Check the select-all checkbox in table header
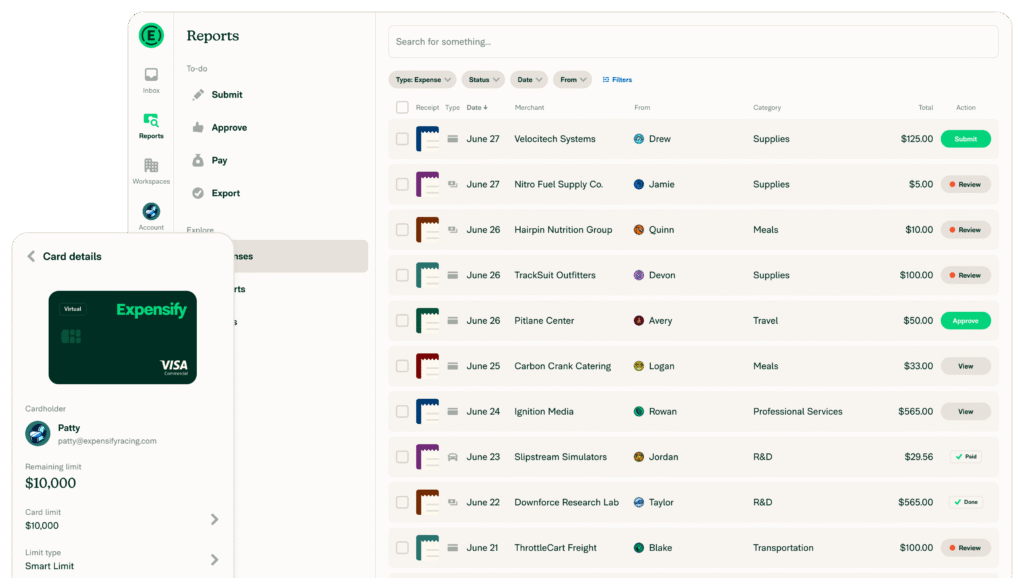Image resolution: width=1024 pixels, height=578 pixels. (402, 107)
